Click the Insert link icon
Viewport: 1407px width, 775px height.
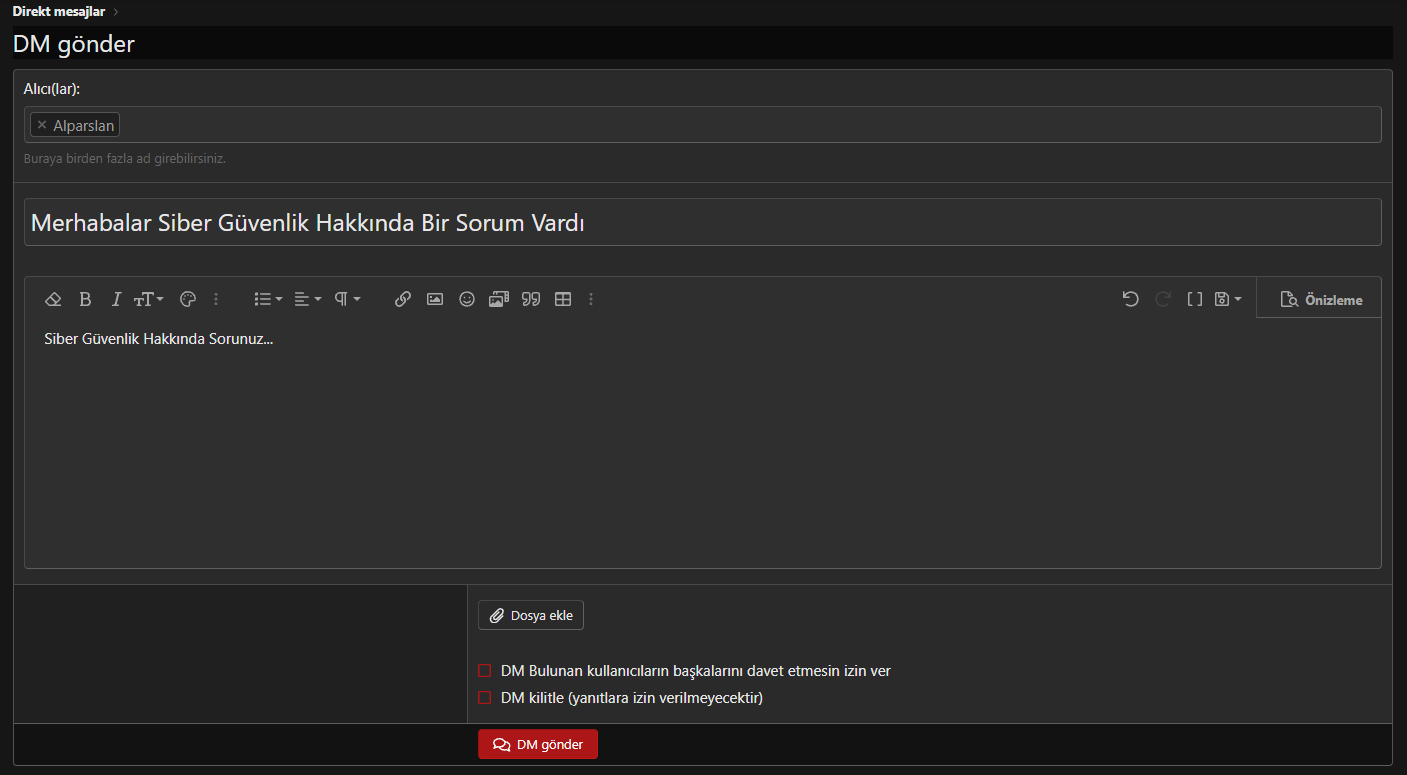coord(403,299)
